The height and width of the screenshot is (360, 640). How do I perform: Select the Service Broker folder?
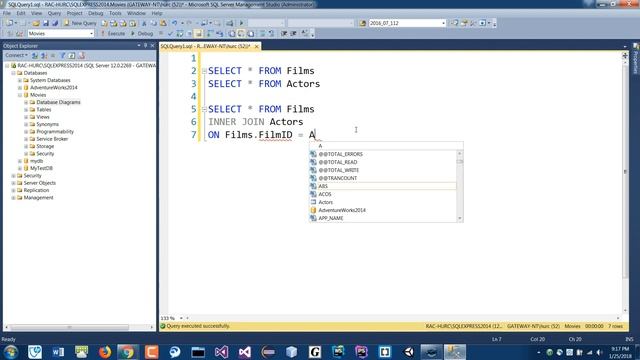pyautogui.click(x=52, y=139)
